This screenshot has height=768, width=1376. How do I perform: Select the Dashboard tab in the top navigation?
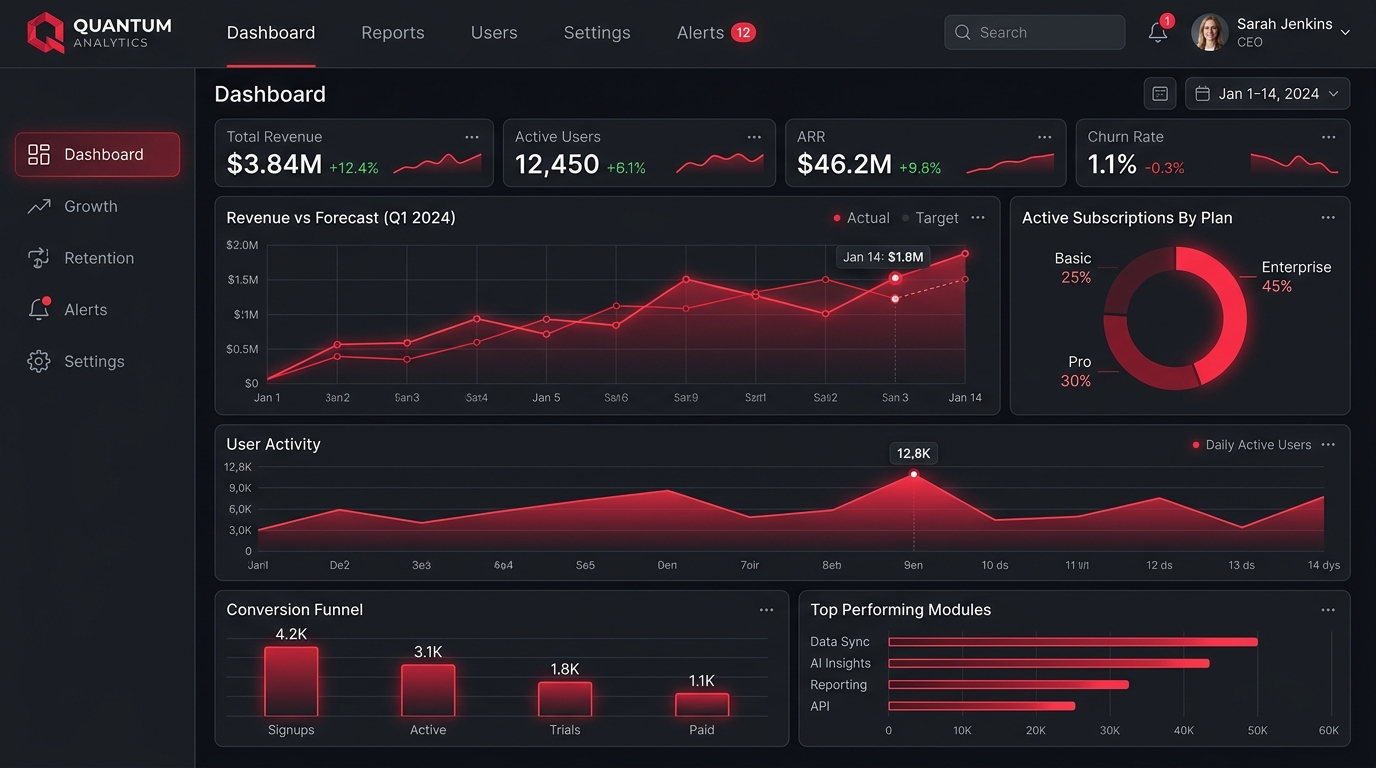click(x=271, y=33)
